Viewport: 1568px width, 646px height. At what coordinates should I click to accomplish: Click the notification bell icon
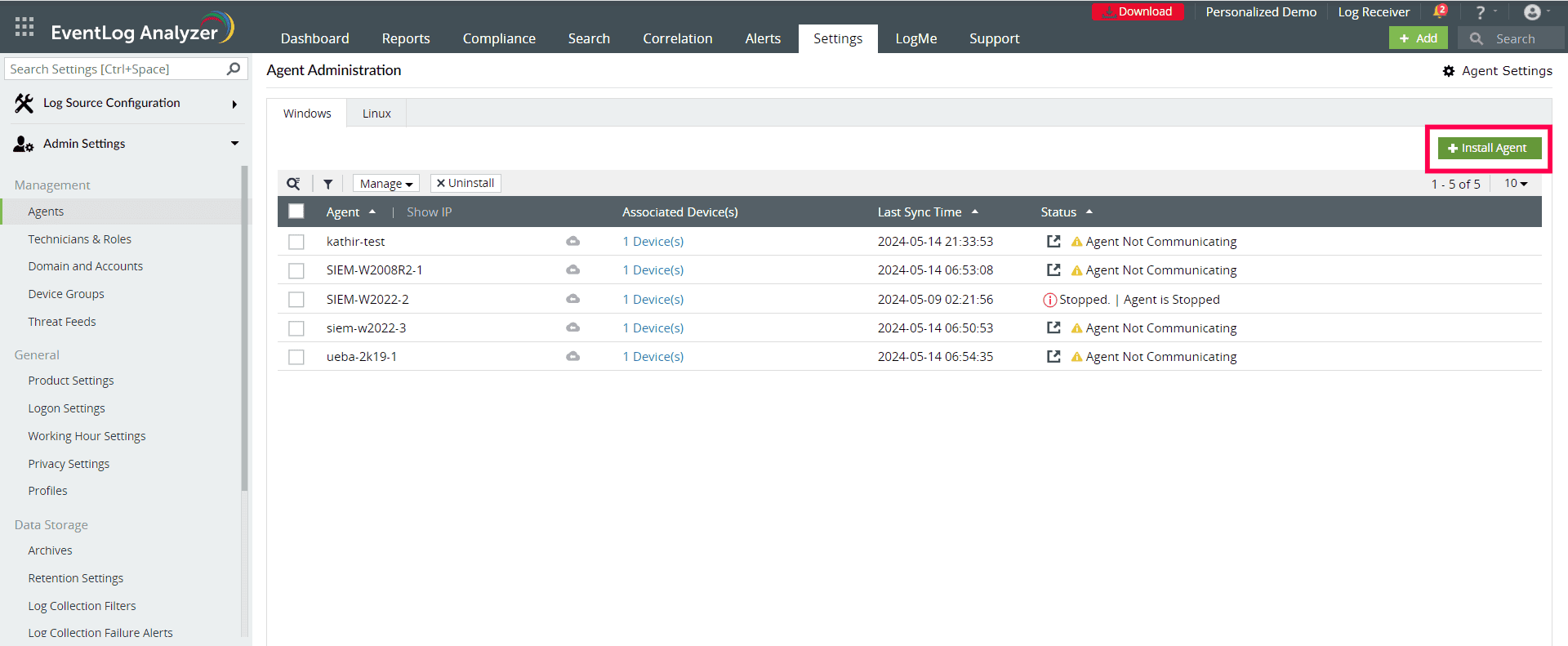pyautogui.click(x=1440, y=11)
